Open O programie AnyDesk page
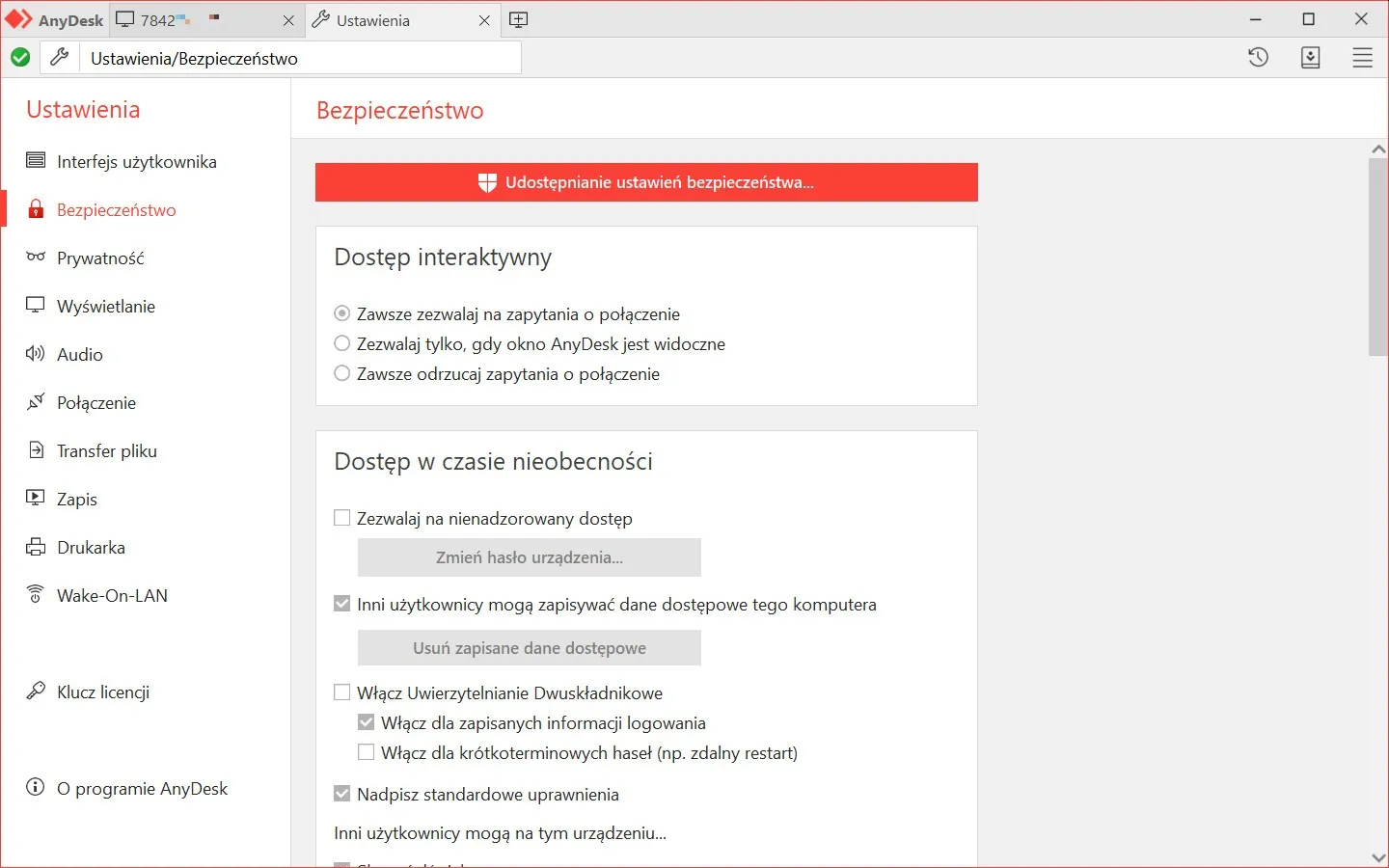Image resolution: width=1389 pixels, height=868 pixels. pyautogui.click(x=143, y=789)
